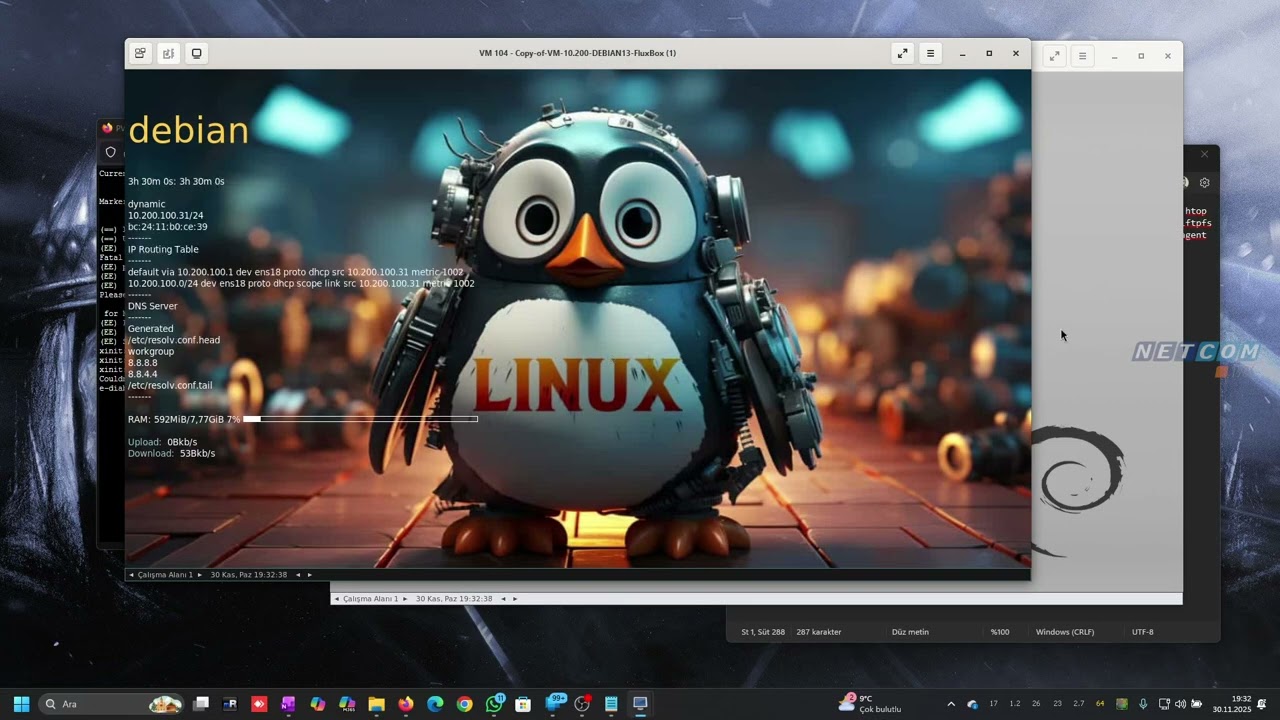1280x720 pixels.
Task: Click the 'Upload: 0Bkb/s' line
Action: (x=163, y=442)
